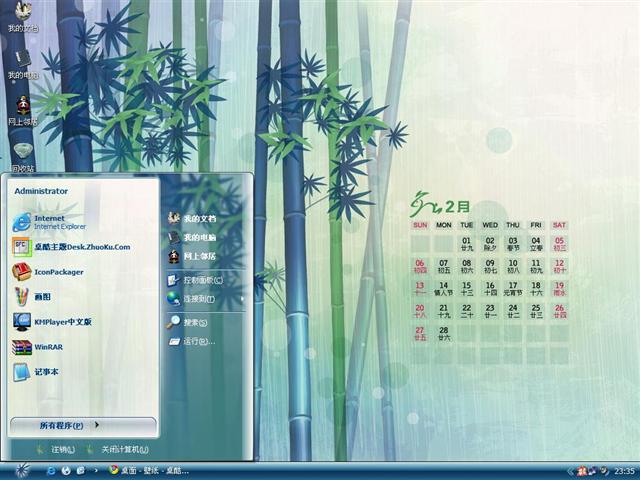Click Internet Explorer quick launch icon
640x480 pixels.
pyautogui.click(x=51, y=471)
